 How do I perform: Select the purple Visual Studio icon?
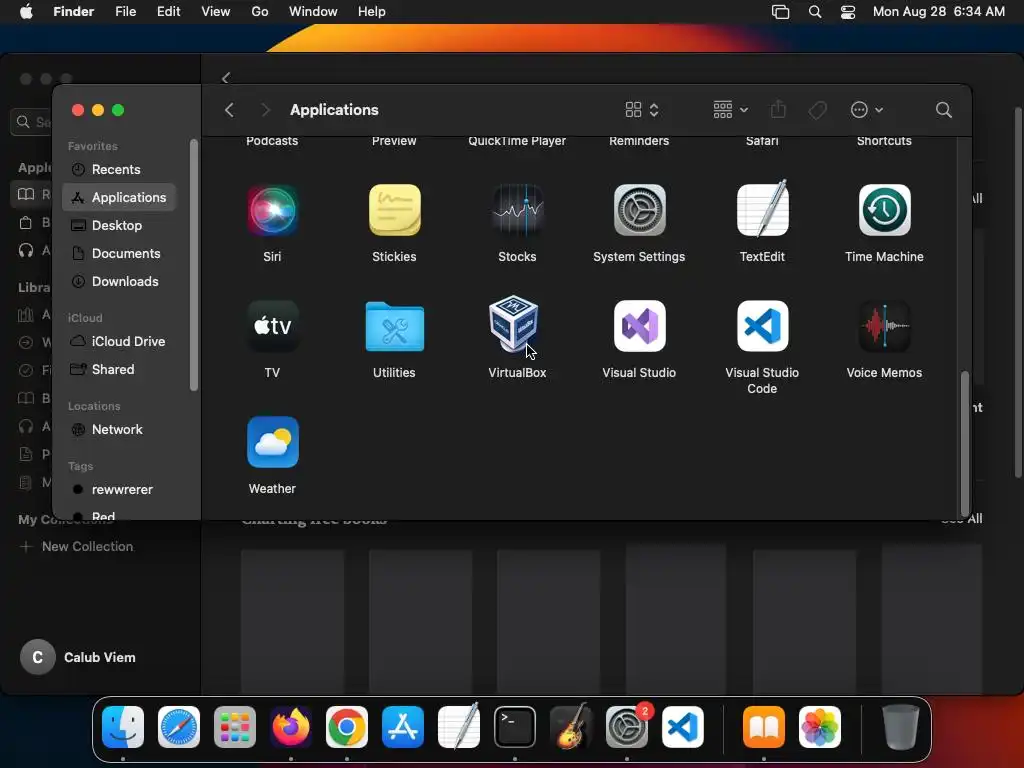pyautogui.click(x=639, y=326)
